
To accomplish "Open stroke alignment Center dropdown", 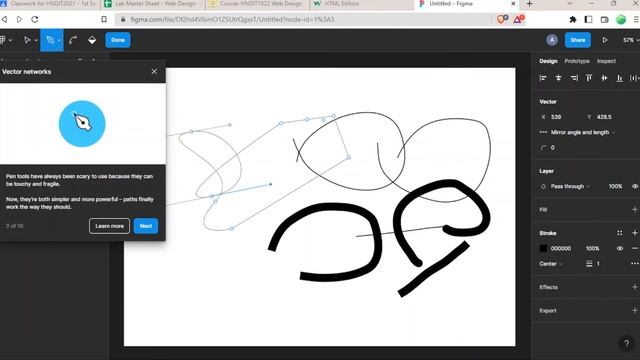I will coord(551,264).
